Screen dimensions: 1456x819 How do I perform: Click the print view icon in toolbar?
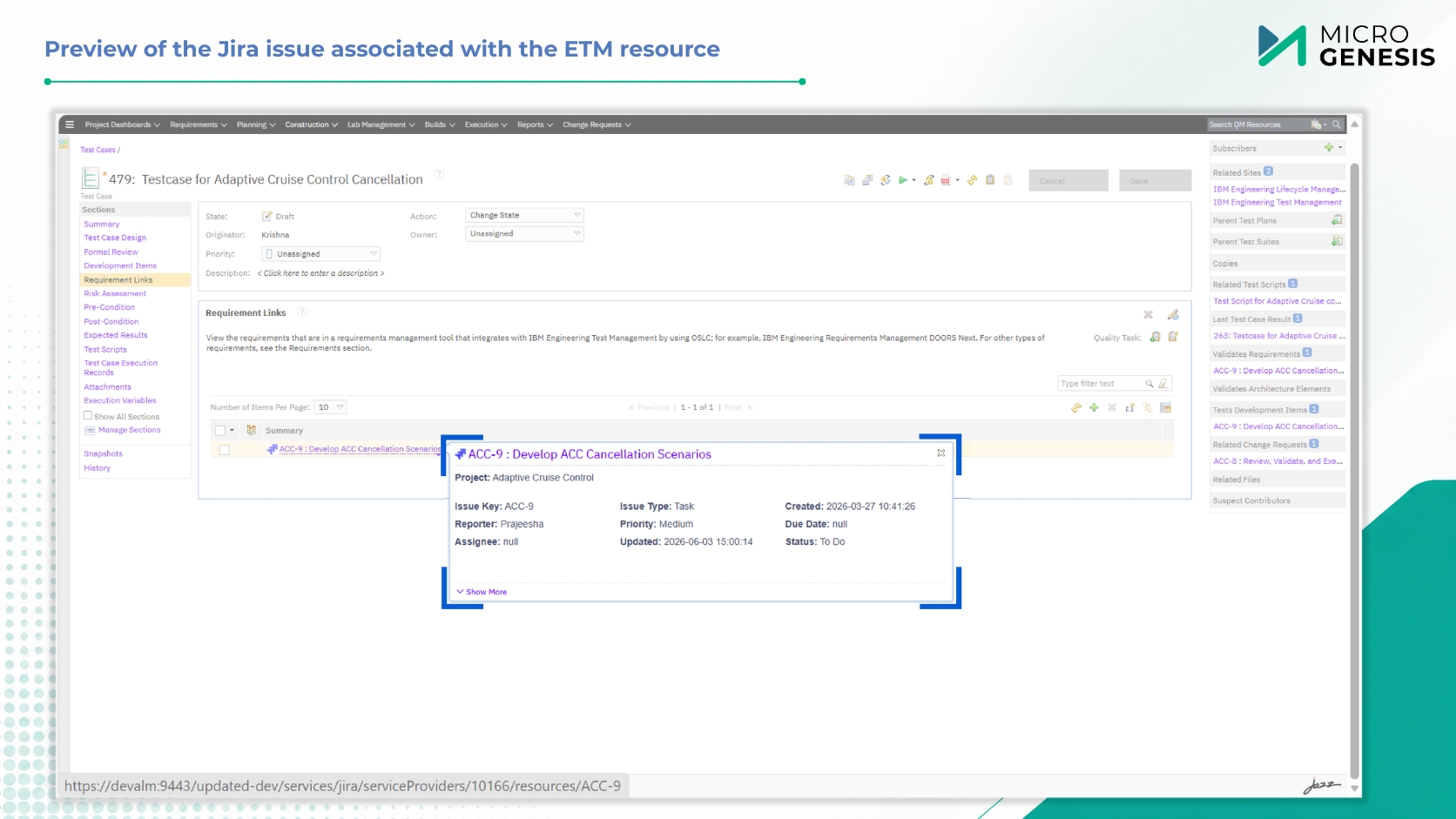(x=867, y=180)
